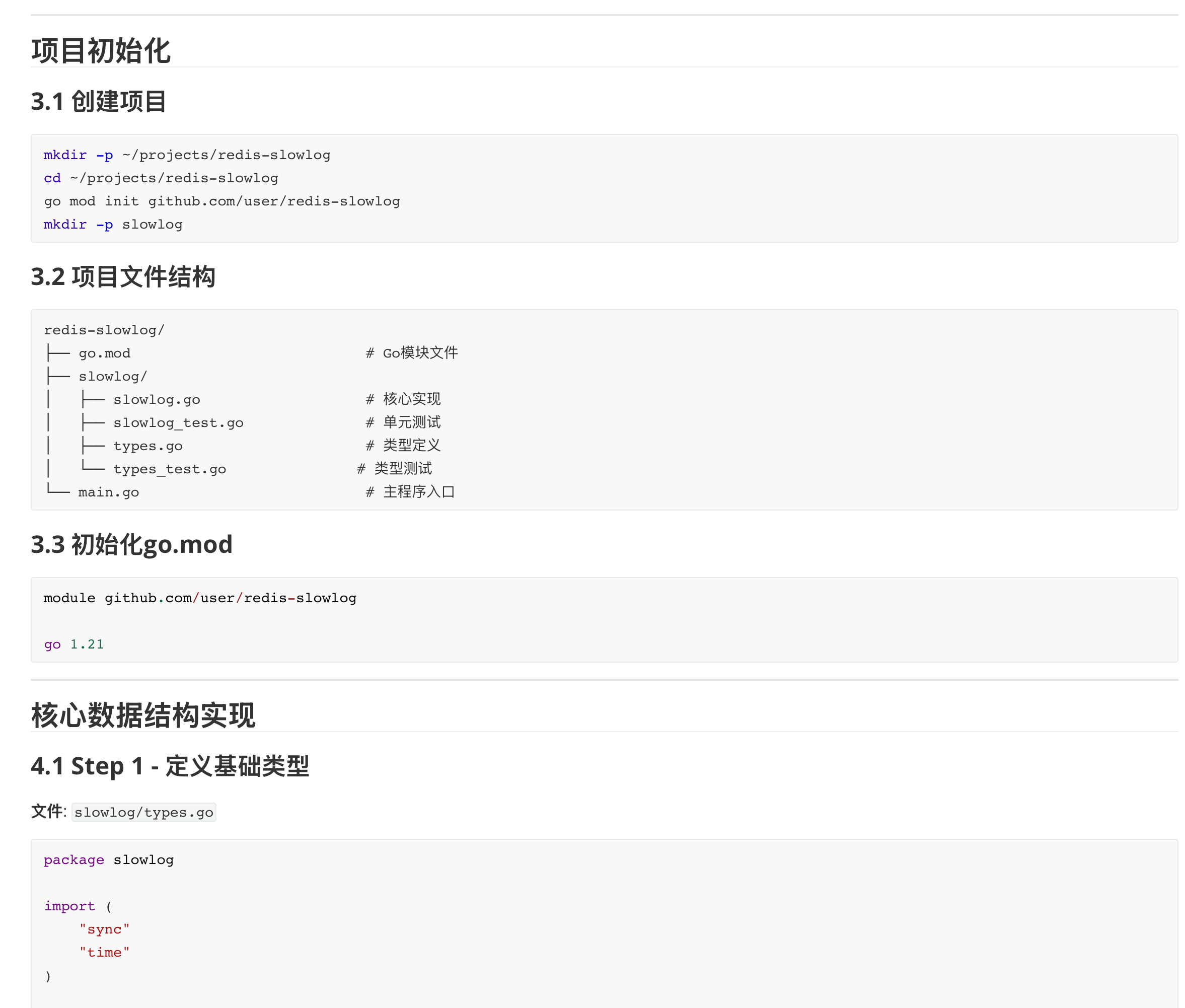Screen dimensions: 1185x1008
Task: Click the 3.2 项目文件结构 heading
Action: click(x=123, y=276)
